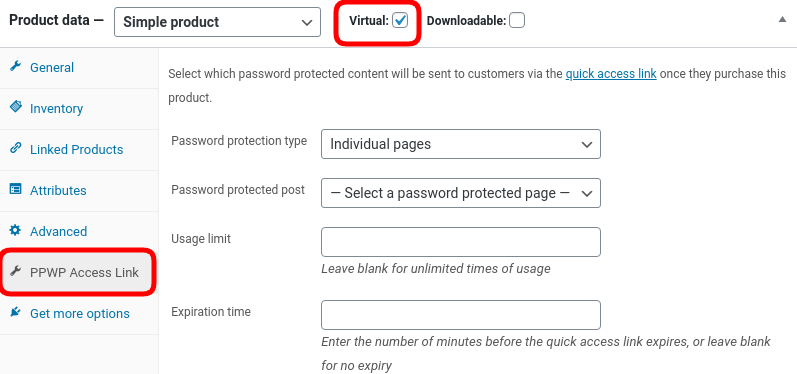The image size is (797, 374).
Task: Click the Advanced gear icon
Action: tap(16, 231)
